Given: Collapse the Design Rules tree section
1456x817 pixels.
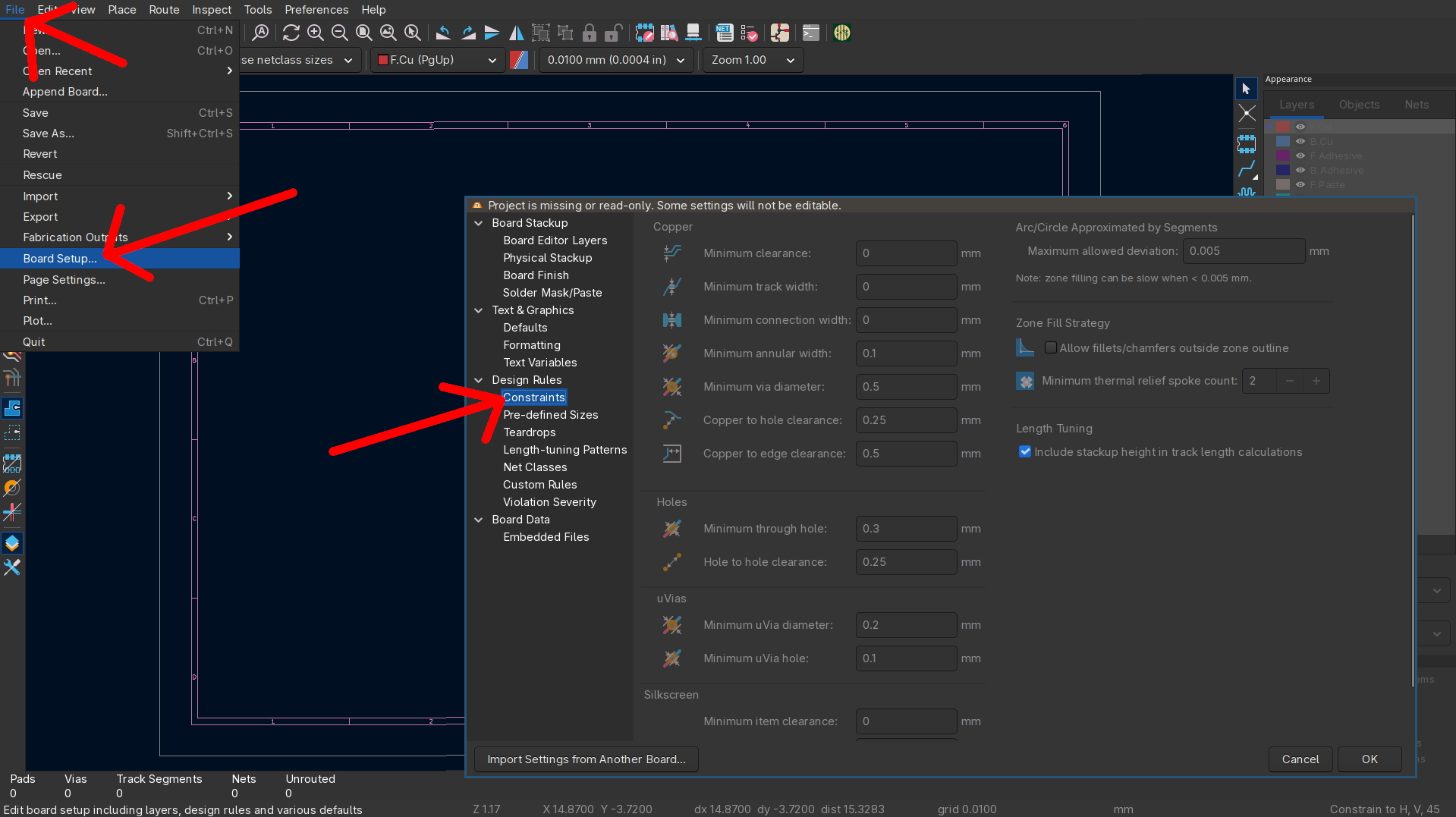Looking at the screenshot, I should point(479,380).
